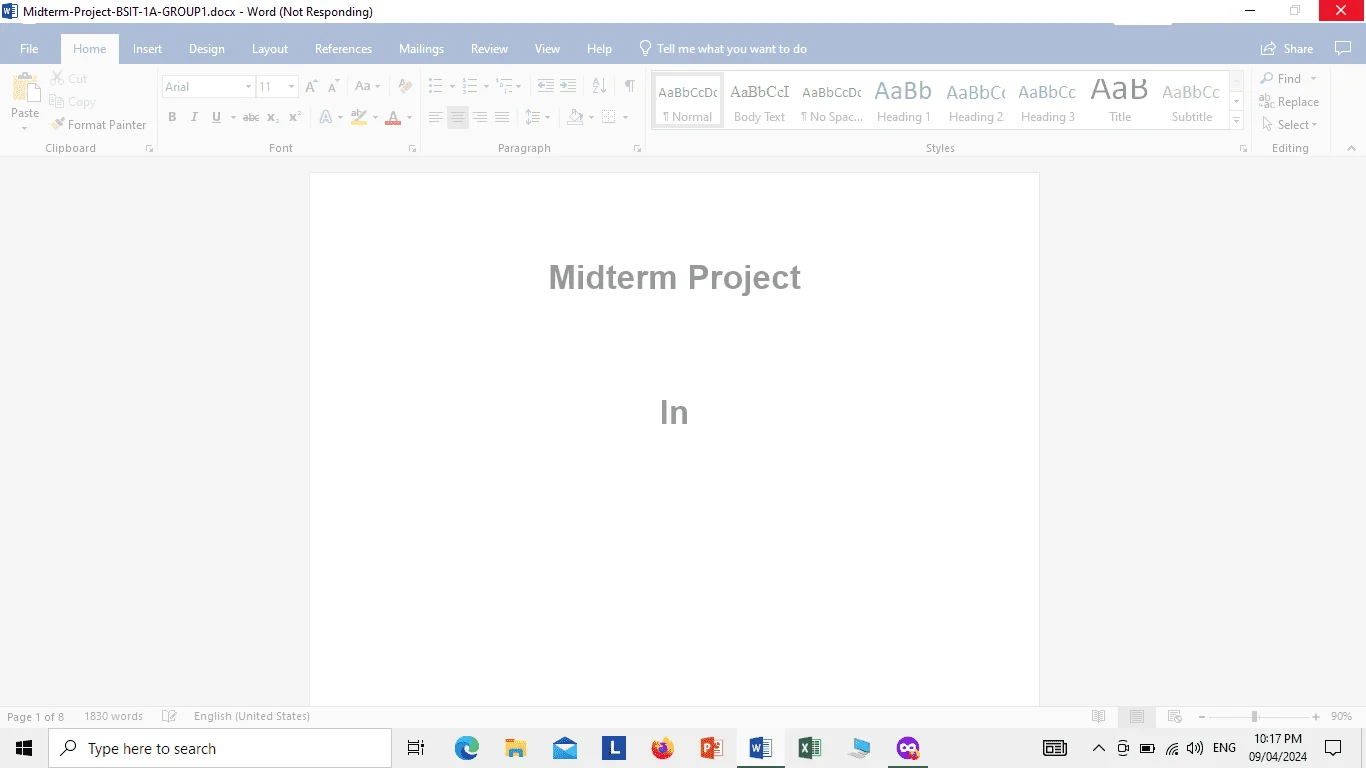This screenshot has width=1366, height=768.
Task: Toggle show paragraph marks
Action: point(629,87)
